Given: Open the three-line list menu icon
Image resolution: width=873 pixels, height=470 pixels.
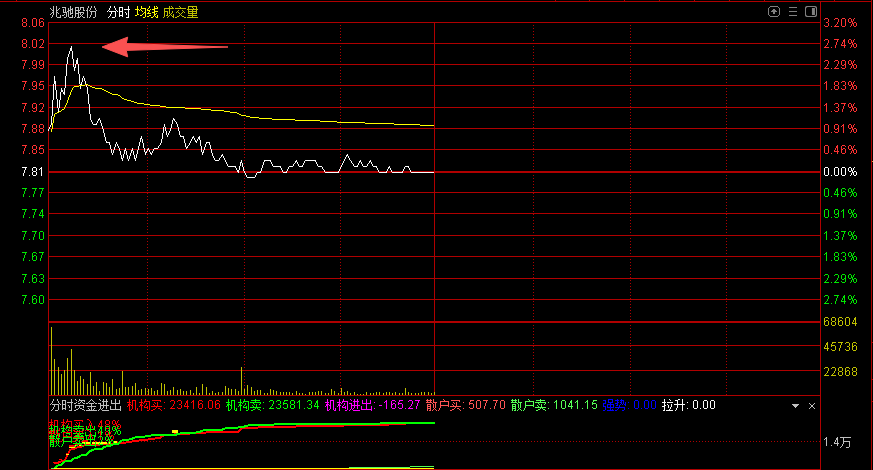Looking at the screenshot, I should tap(791, 12).
